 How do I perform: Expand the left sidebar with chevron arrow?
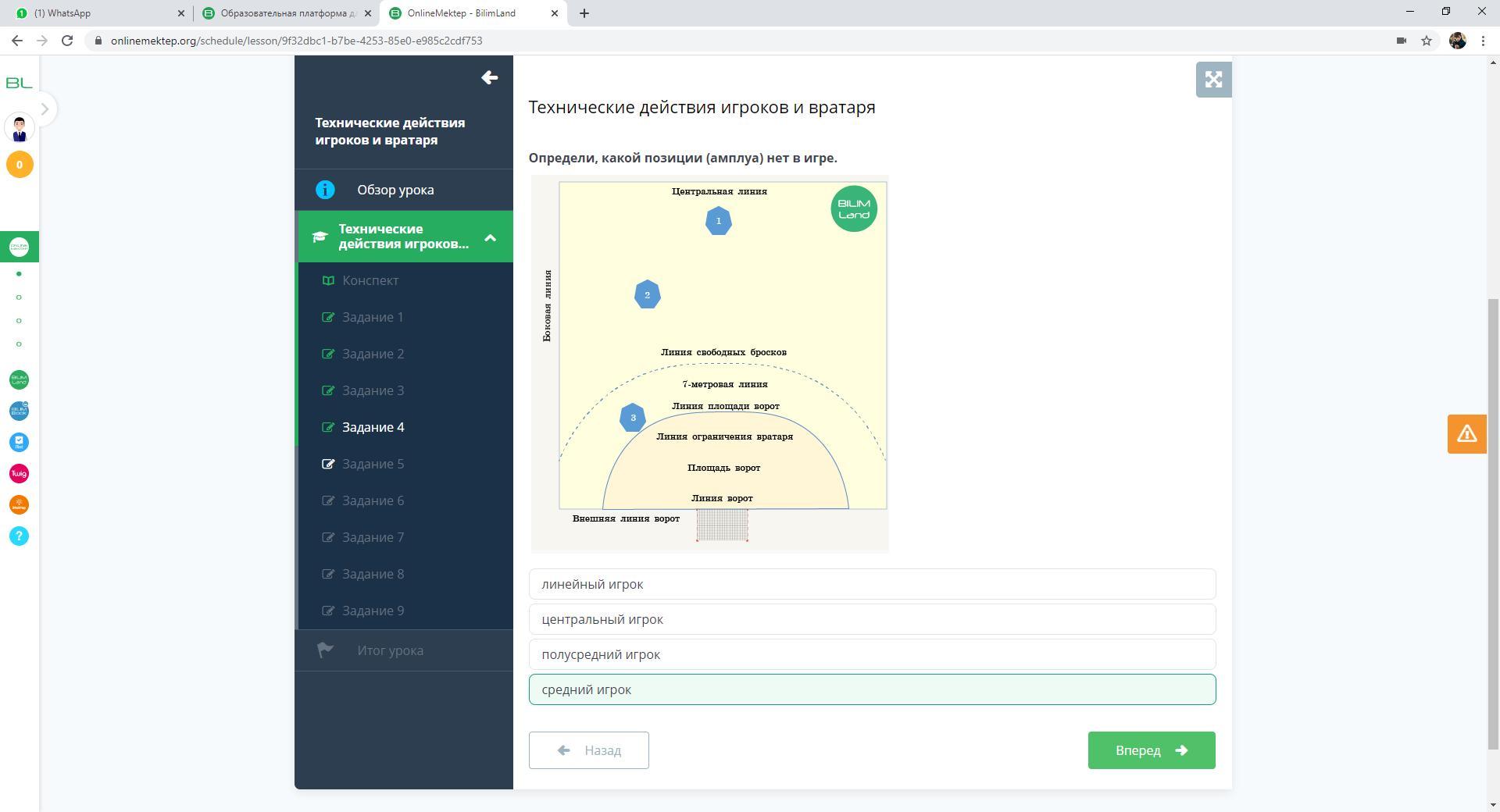click(45, 109)
